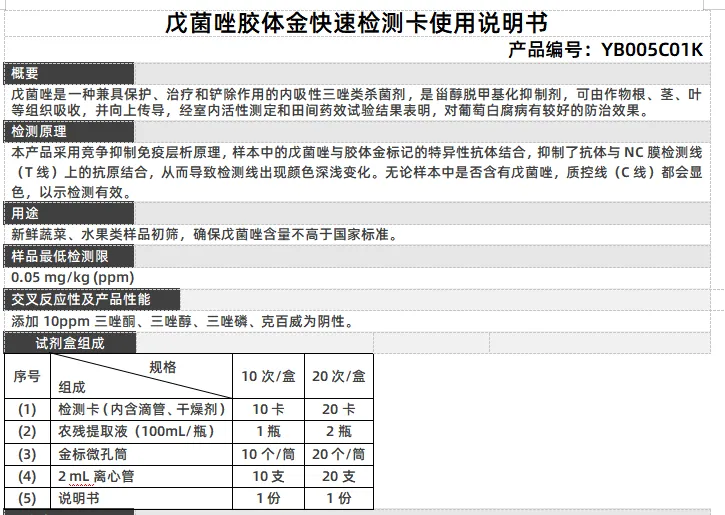Click the 序号 table header cell
Viewport: 725px width, 515px height.
[27, 376]
